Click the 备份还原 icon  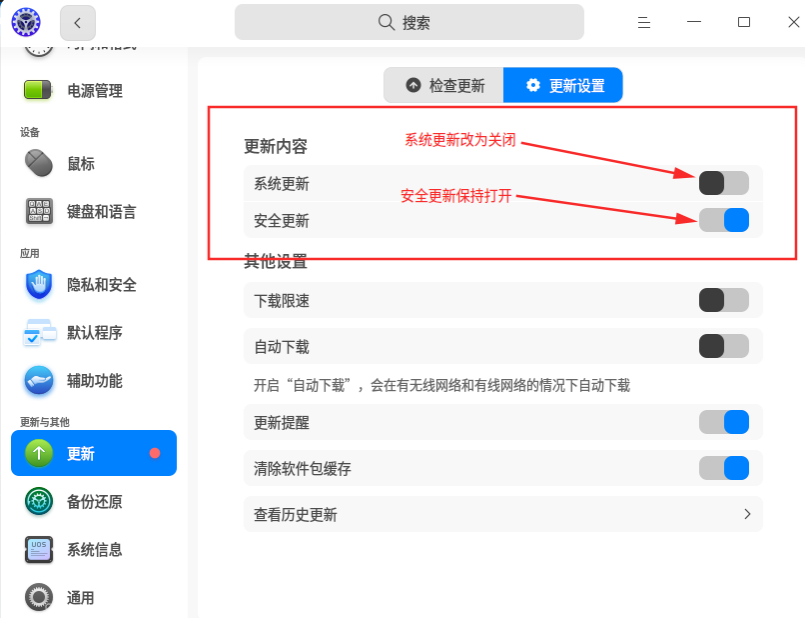pyautogui.click(x=39, y=501)
